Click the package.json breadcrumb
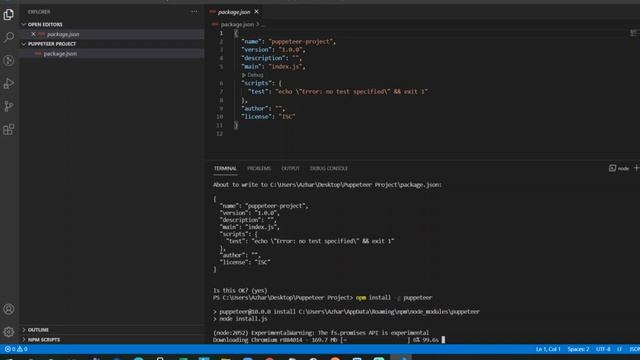Screen dimensions: 640x360 (x=237, y=24)
